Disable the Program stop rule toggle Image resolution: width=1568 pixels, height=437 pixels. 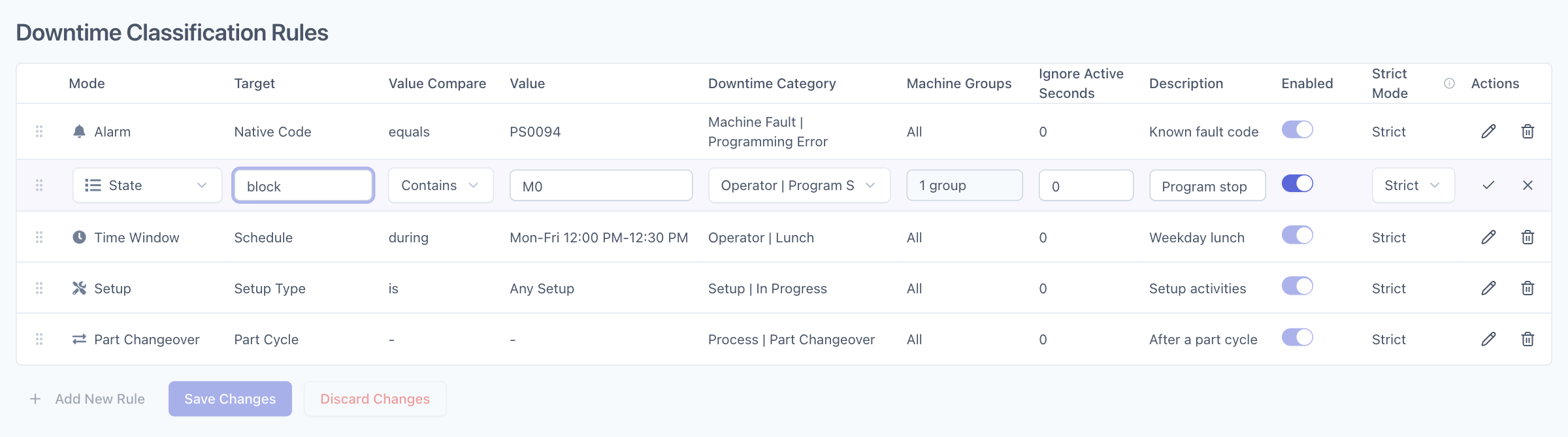point(1297,184)
